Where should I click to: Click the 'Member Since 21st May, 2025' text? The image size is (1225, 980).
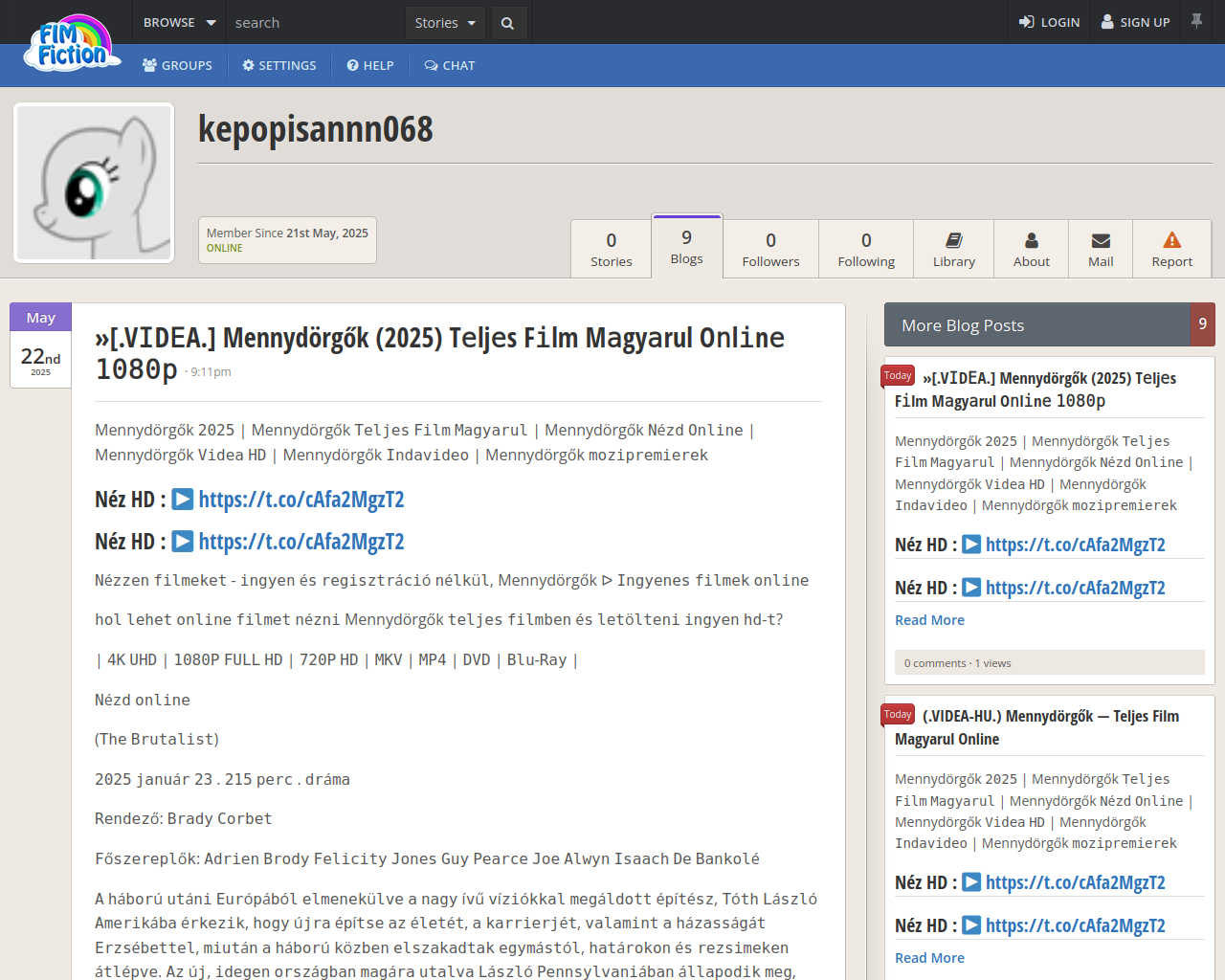click(x=287, y=233)
